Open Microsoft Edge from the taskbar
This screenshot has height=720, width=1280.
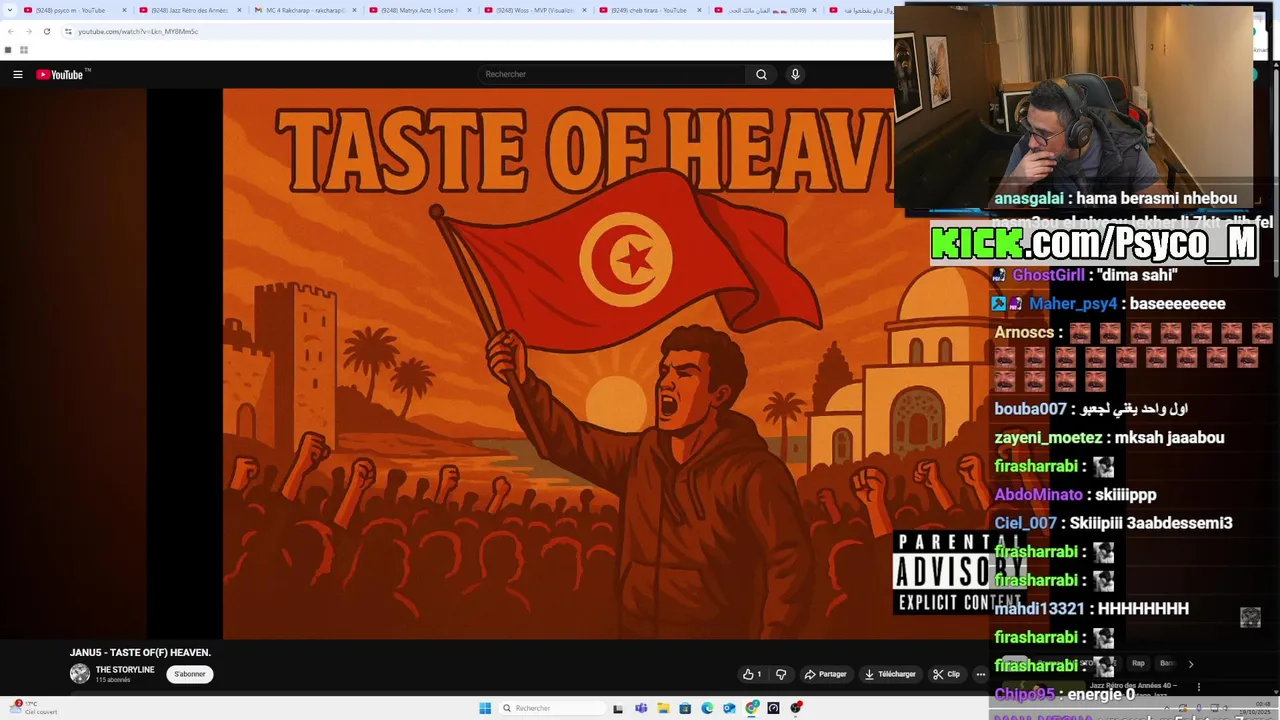point(707,708)
